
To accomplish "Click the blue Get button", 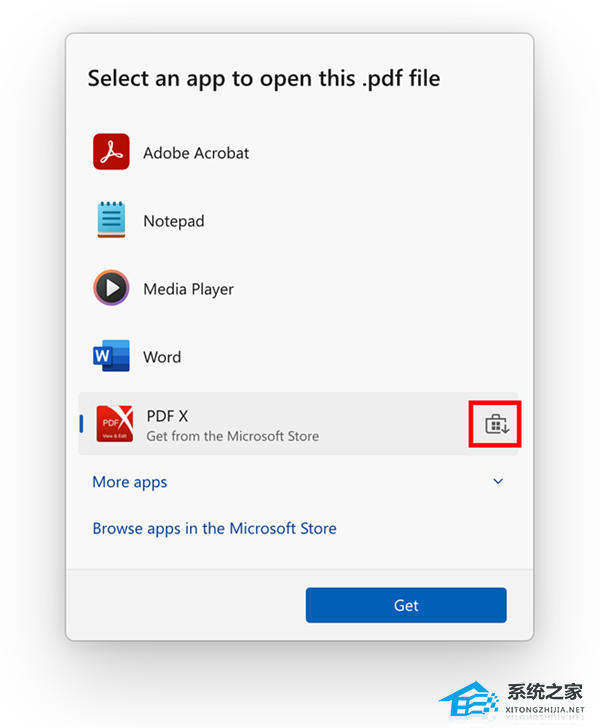I will [x=406, y=605].
